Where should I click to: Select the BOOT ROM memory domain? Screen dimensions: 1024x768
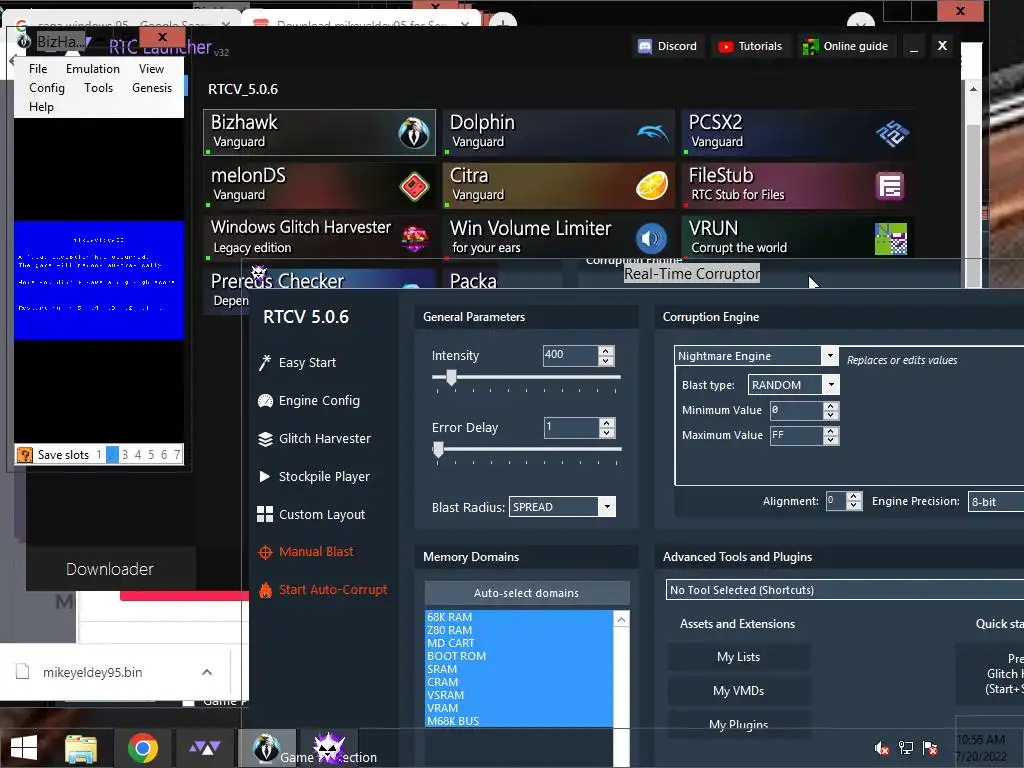point(519,656)
